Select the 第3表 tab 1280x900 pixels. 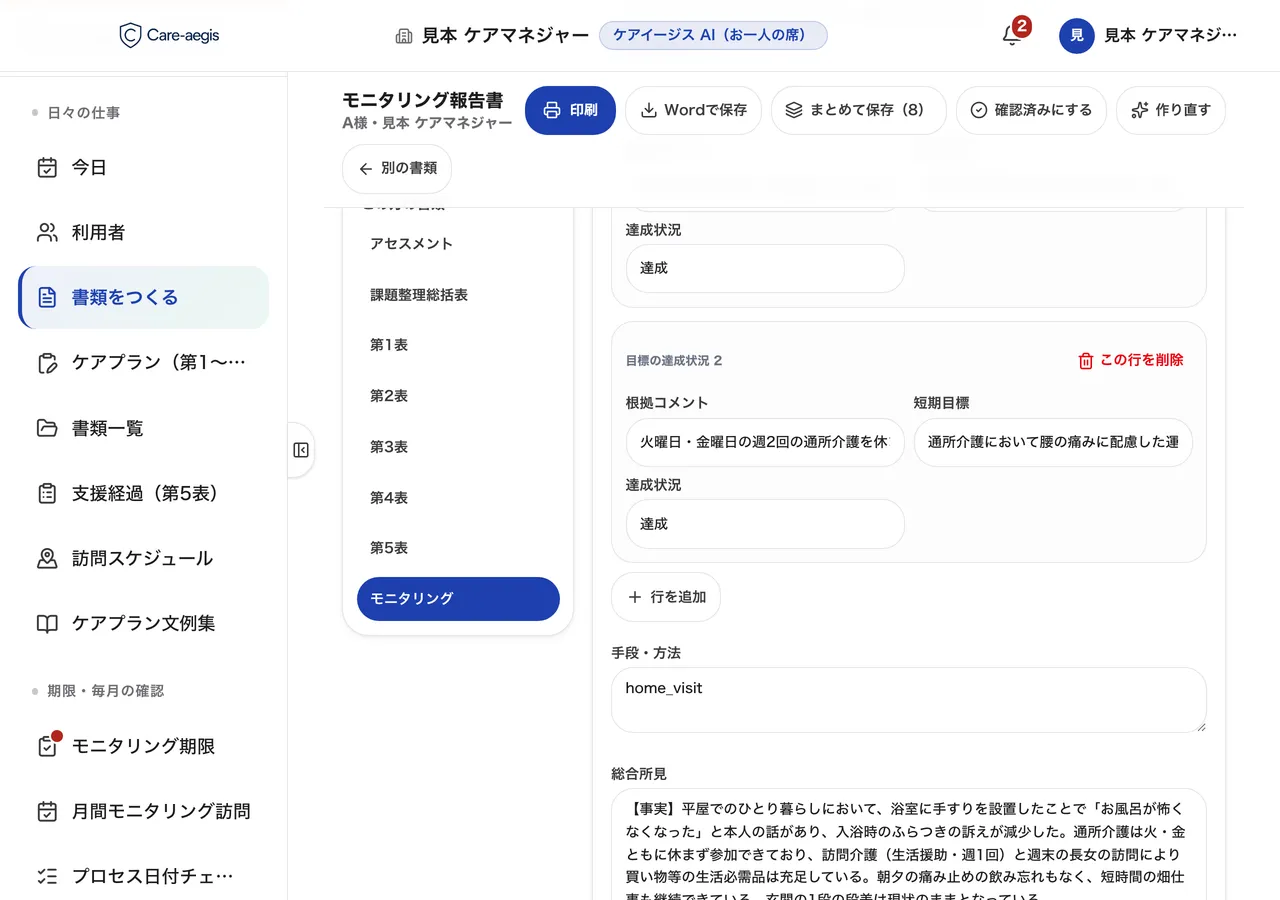click(458, 447)
